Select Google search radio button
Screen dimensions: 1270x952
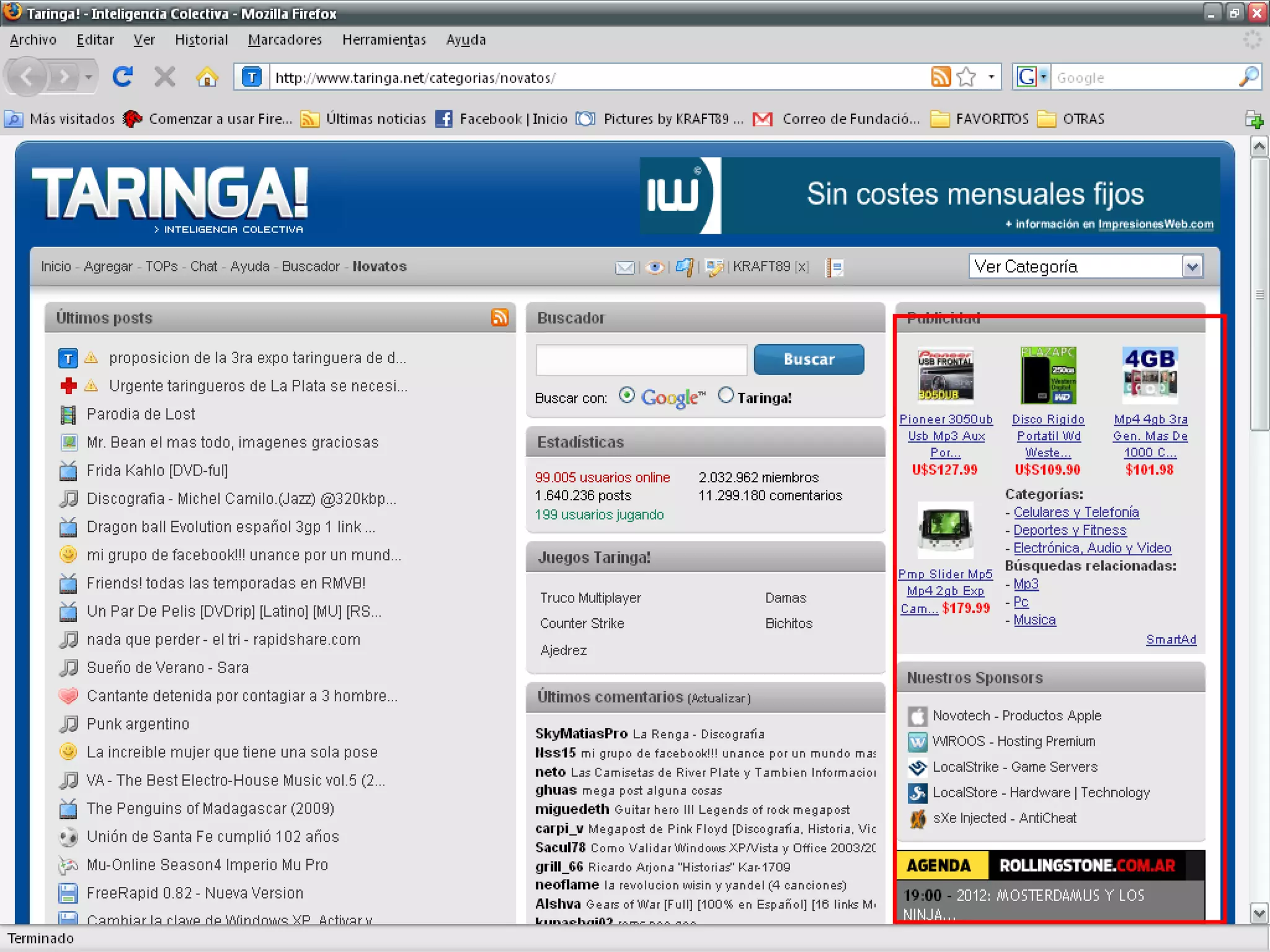(x=627, y=395)
